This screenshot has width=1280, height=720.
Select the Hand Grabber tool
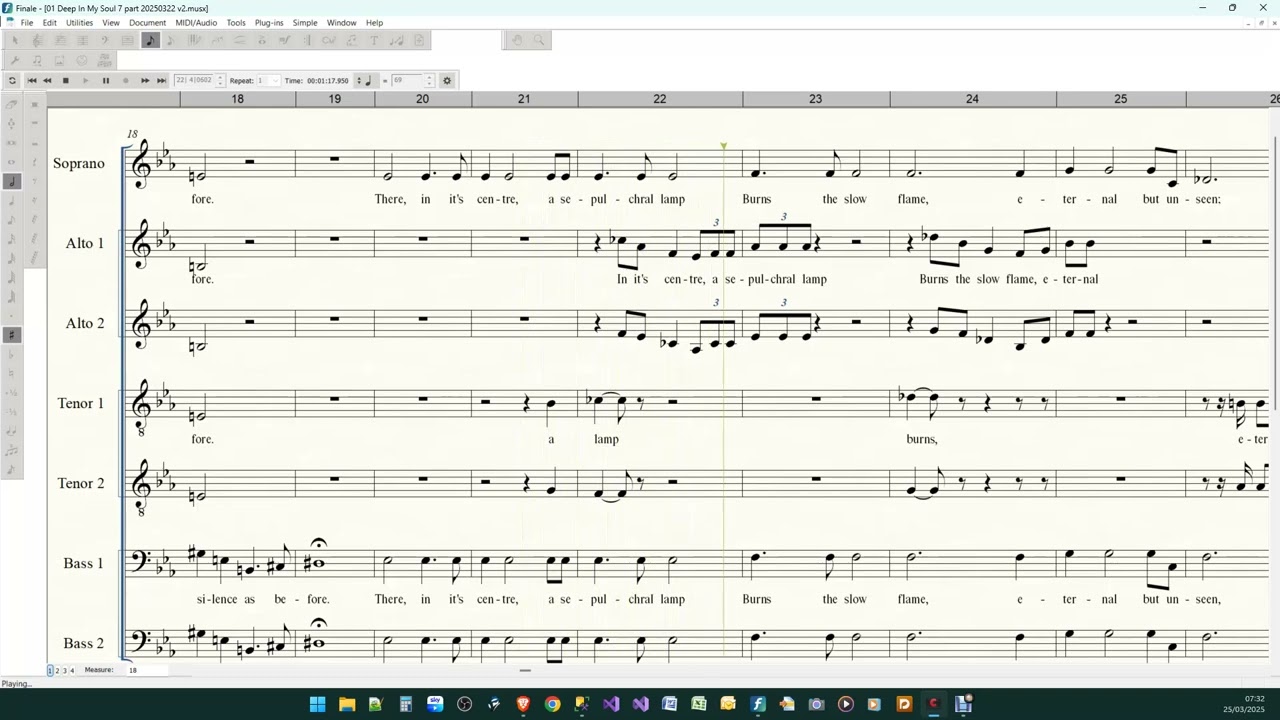[x=517, y=40]
